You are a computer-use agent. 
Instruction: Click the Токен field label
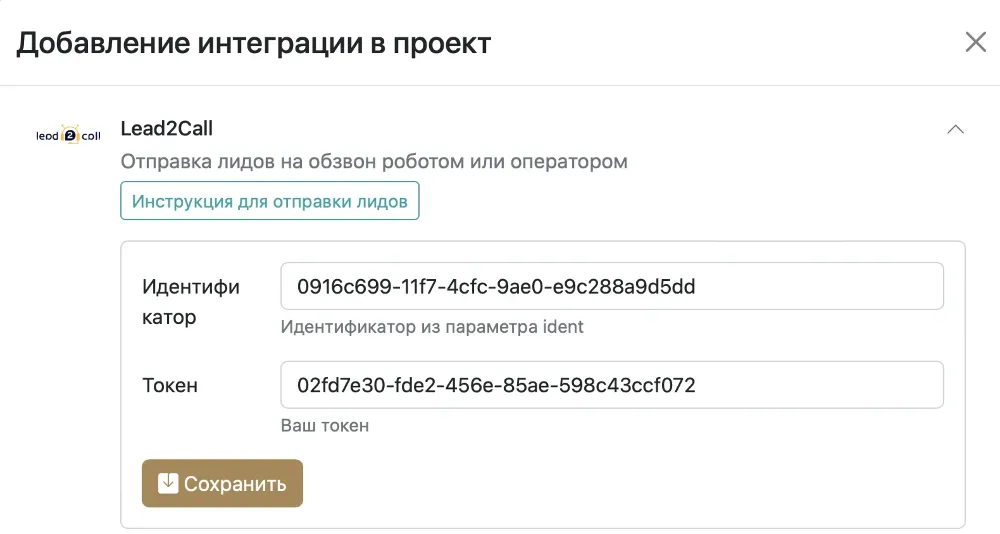[x=170, y=385]
